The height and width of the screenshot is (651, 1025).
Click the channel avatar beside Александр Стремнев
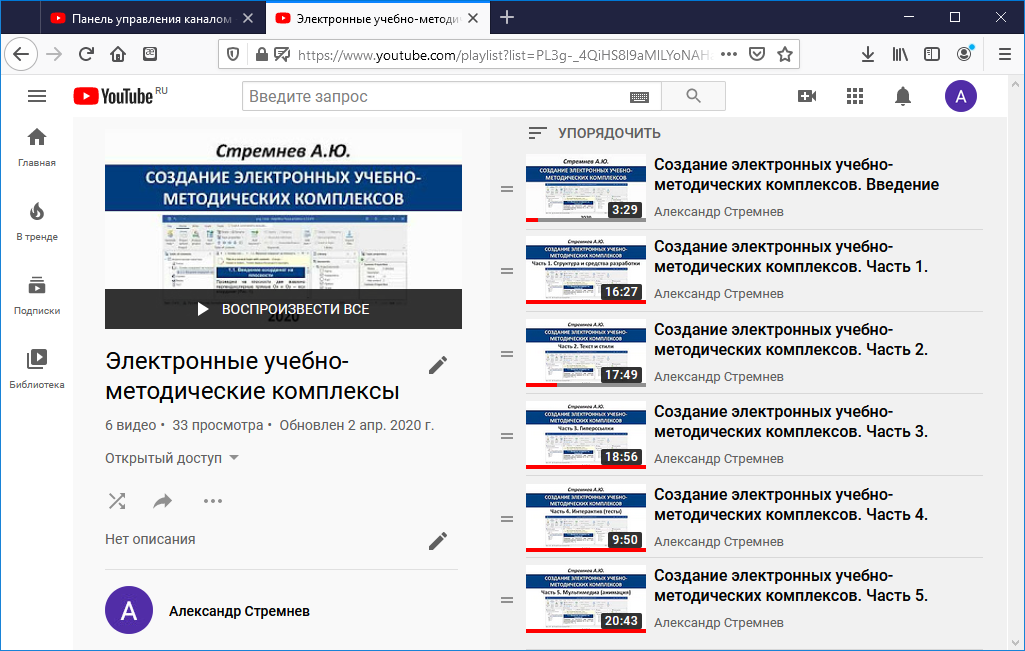pyautogui.click(x=129, y=610)
